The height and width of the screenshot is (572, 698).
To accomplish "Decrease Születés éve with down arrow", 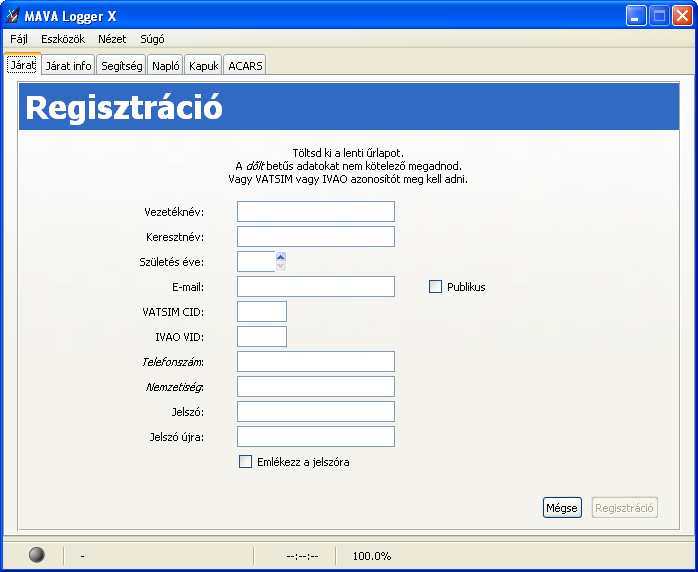I will [280, 266].
